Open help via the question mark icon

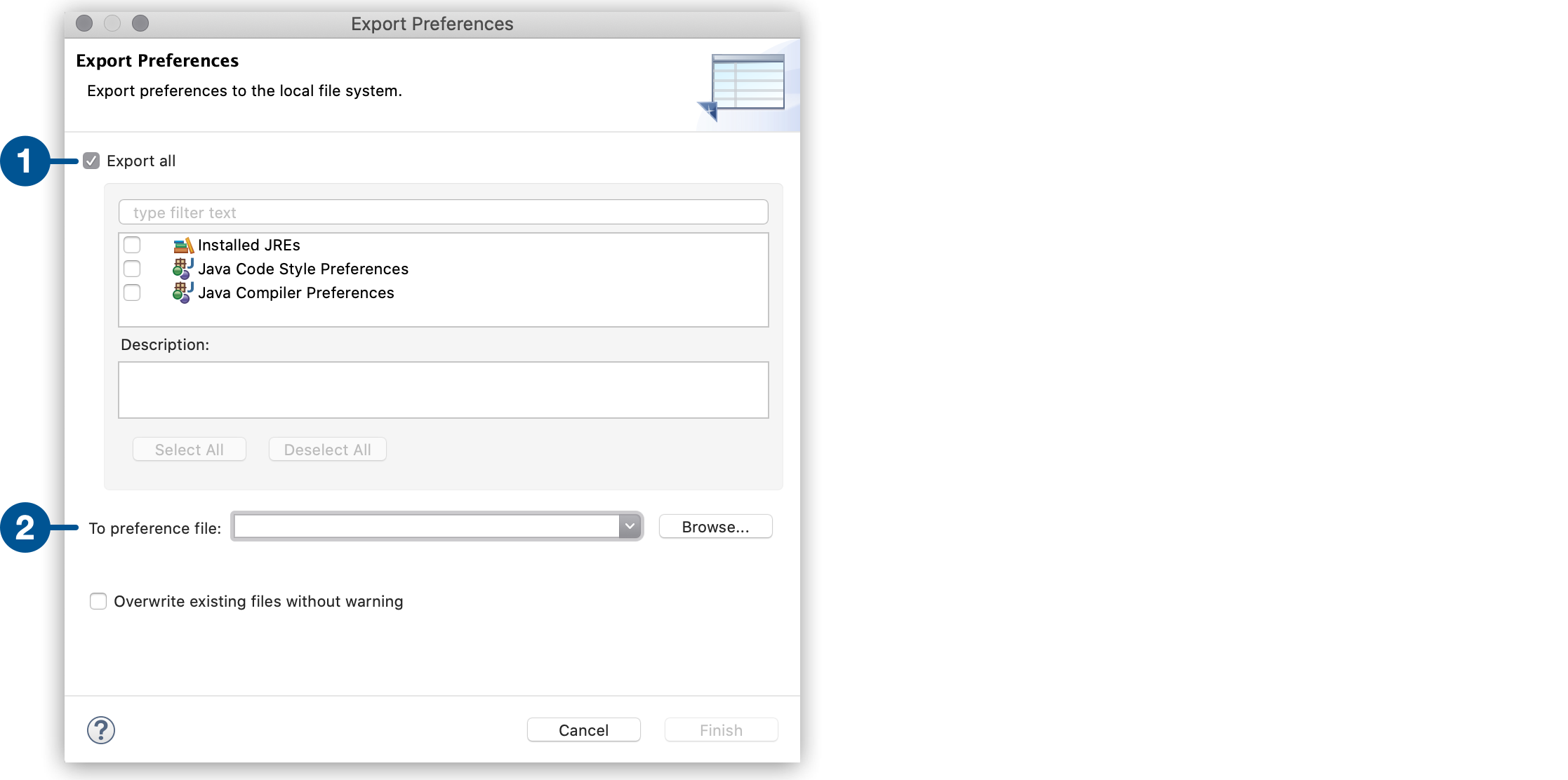pyautogui.click(x=100, y=729)
